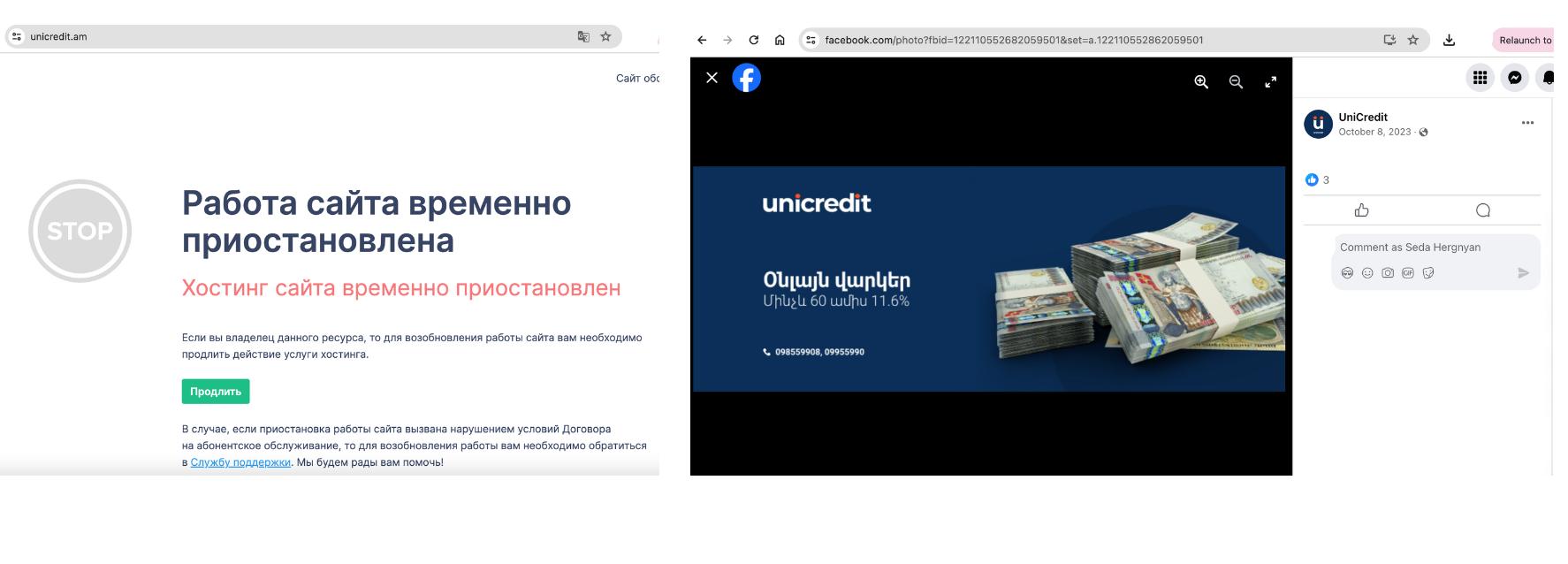Reload the Facebook page

[754, 40]
